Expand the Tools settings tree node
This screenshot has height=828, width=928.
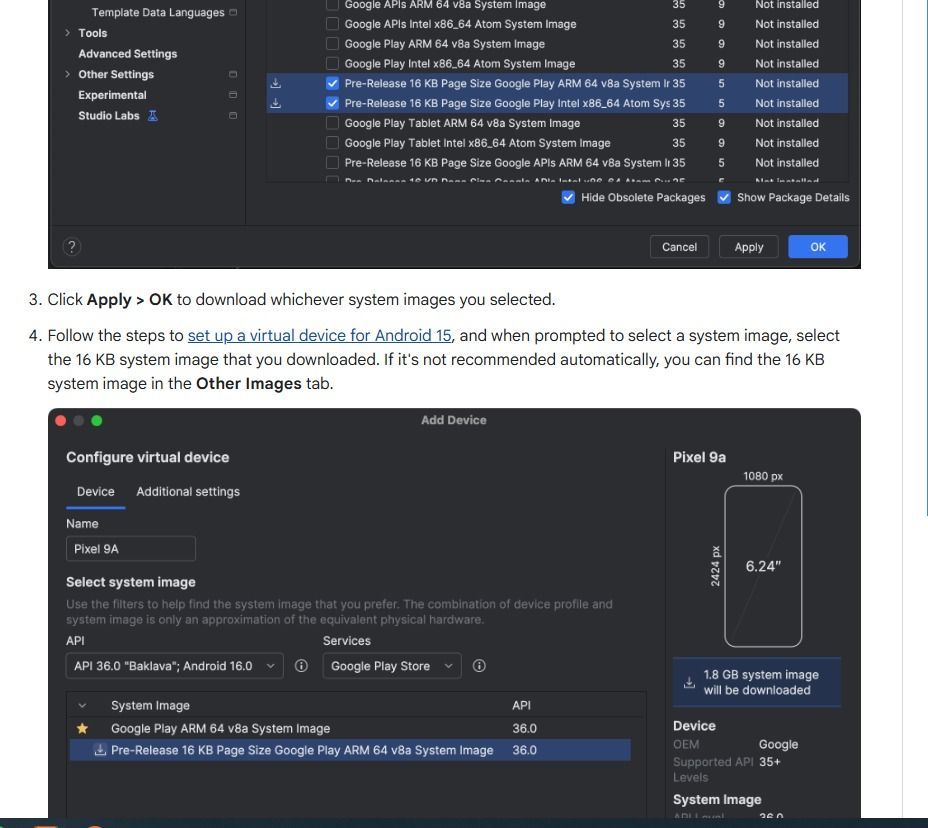[68, 33]
